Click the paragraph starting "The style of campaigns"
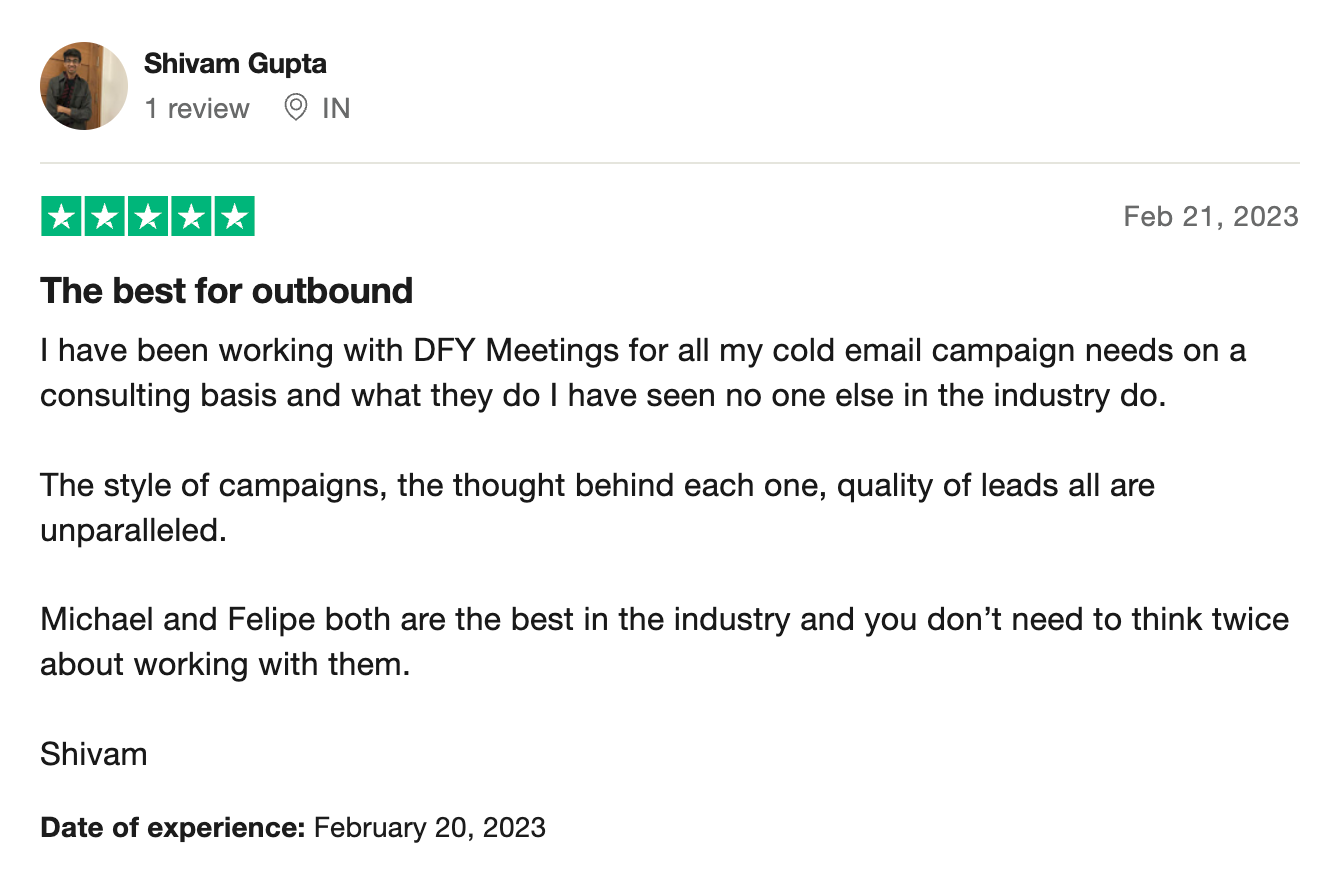 (x=597, y=507)
